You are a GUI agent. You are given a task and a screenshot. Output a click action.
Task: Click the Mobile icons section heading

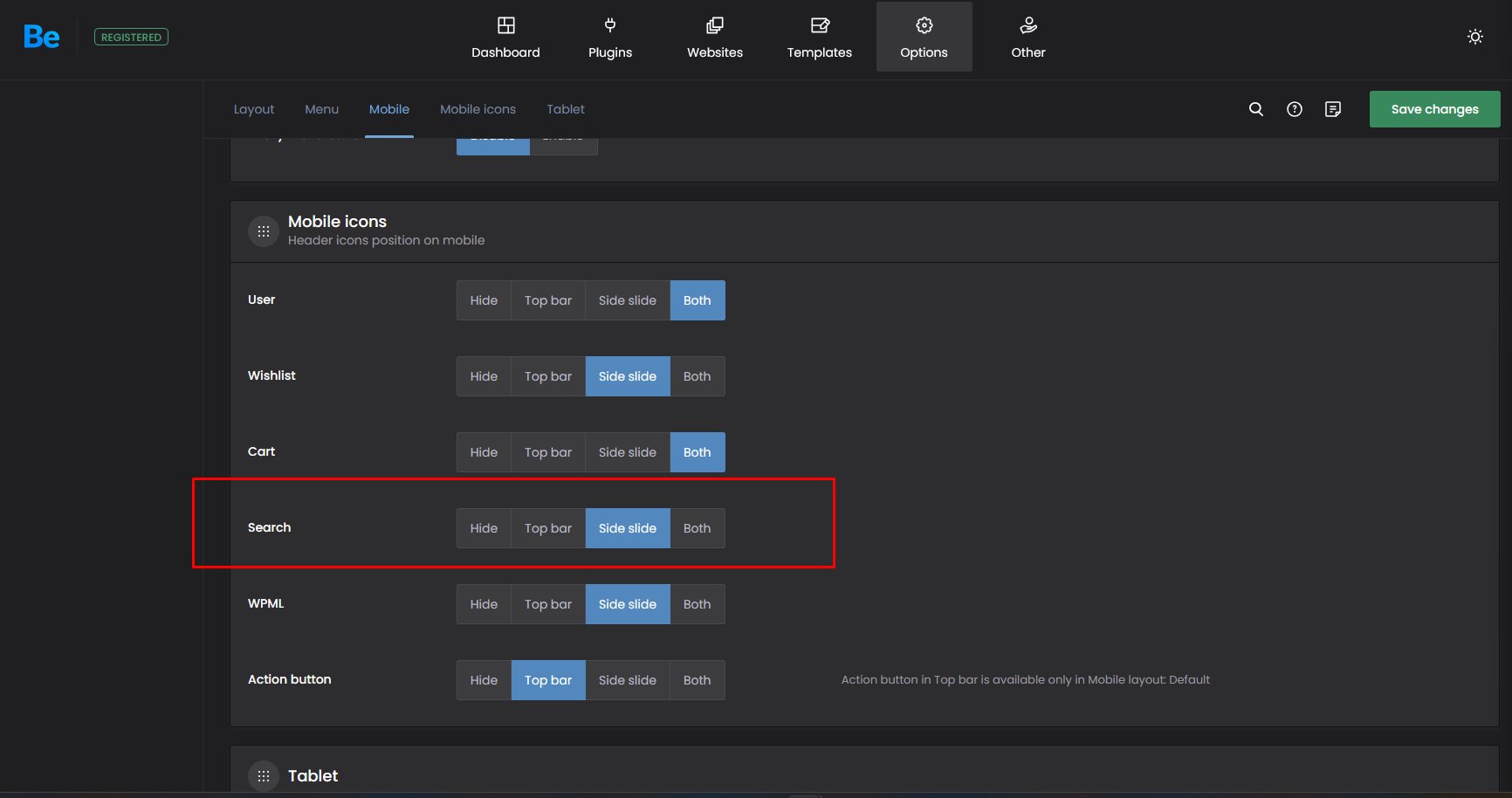[337, 222]
